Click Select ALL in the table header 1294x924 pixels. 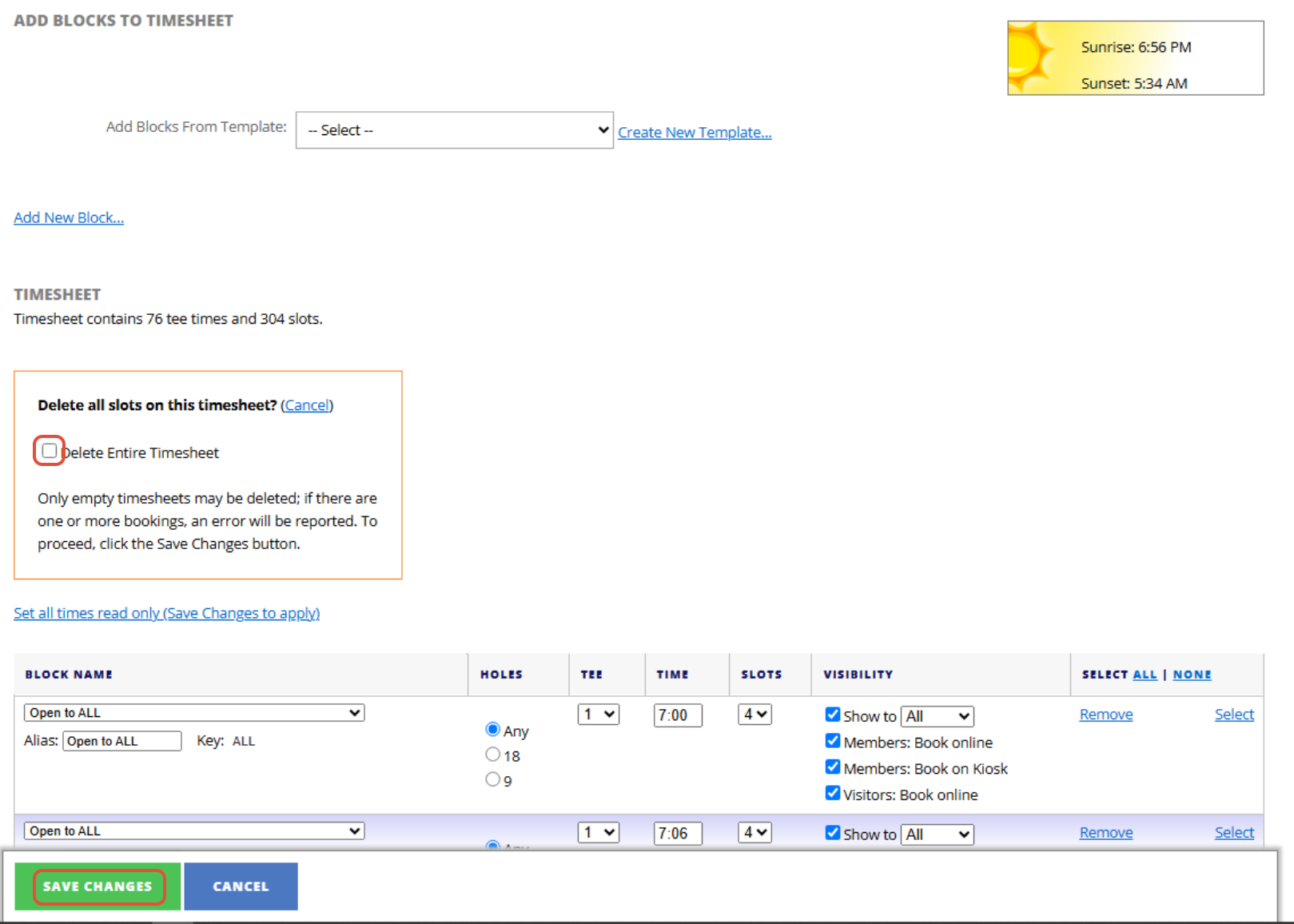pyautogui.click(x=1145, y=675)
